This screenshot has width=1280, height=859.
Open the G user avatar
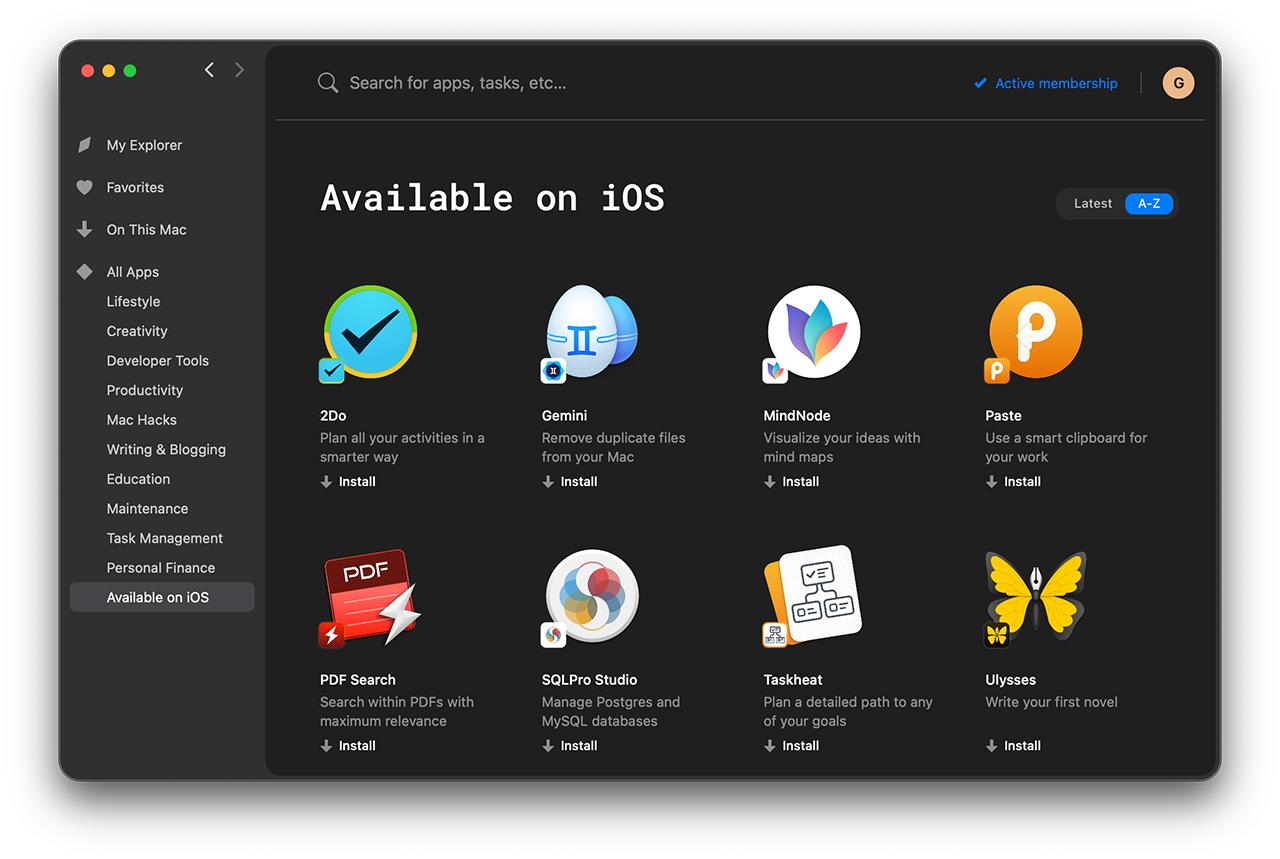point(1178,83)
